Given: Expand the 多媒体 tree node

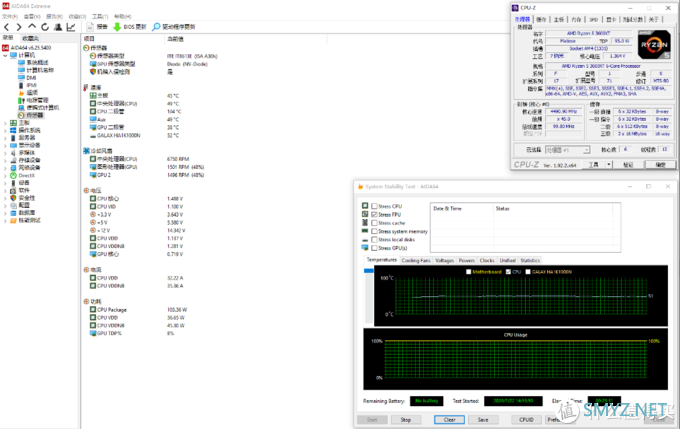Looking at the screenshot, I should coord(5,153).
